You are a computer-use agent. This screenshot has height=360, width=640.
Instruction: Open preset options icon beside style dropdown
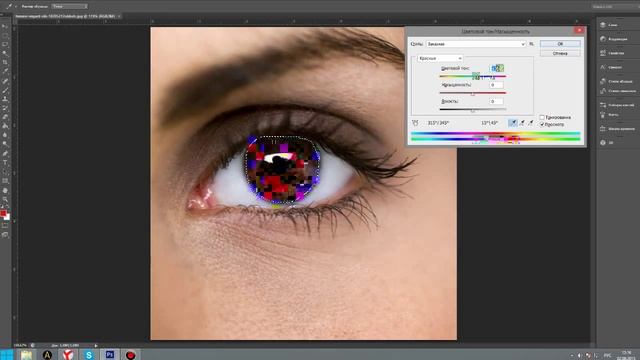pyautogui.click(x=531, y=44)
